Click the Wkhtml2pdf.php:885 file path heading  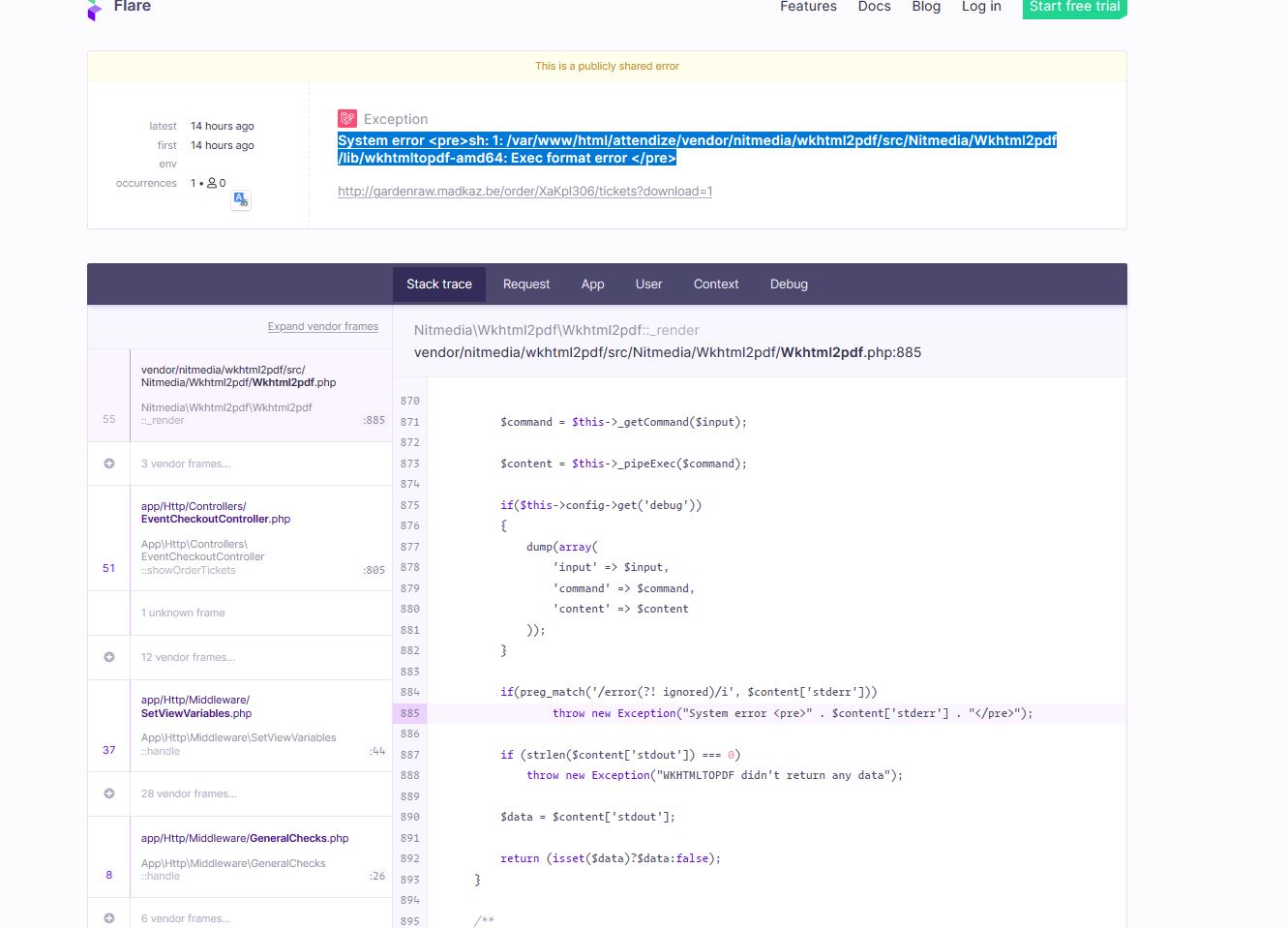tap(668, 352)
